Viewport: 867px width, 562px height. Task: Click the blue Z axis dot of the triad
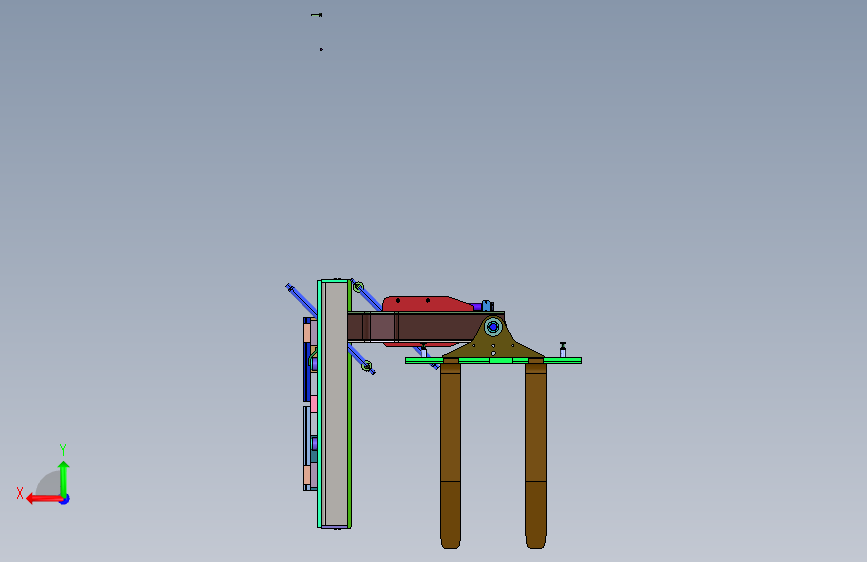pyautogui.click(x=65, y=499)
